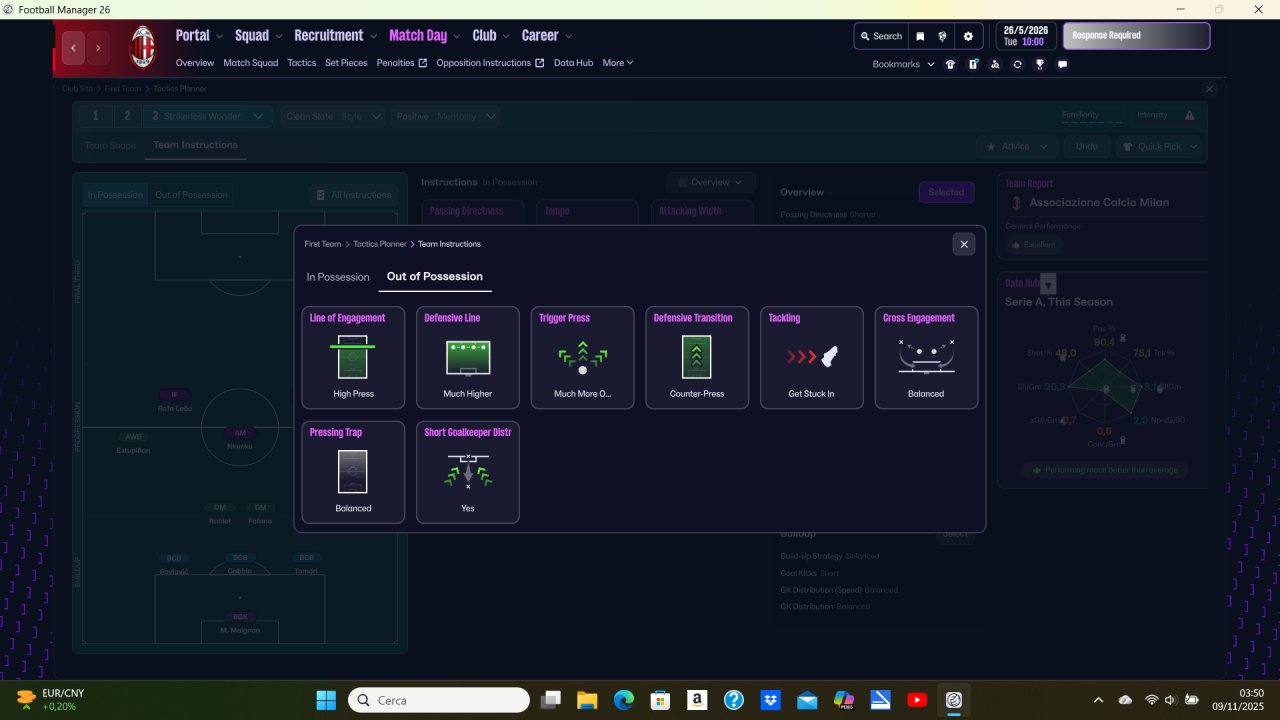Show hidden system tray icons
Screen dimensions: 1280x720
pyautogui.click(x=1099, y=700)
